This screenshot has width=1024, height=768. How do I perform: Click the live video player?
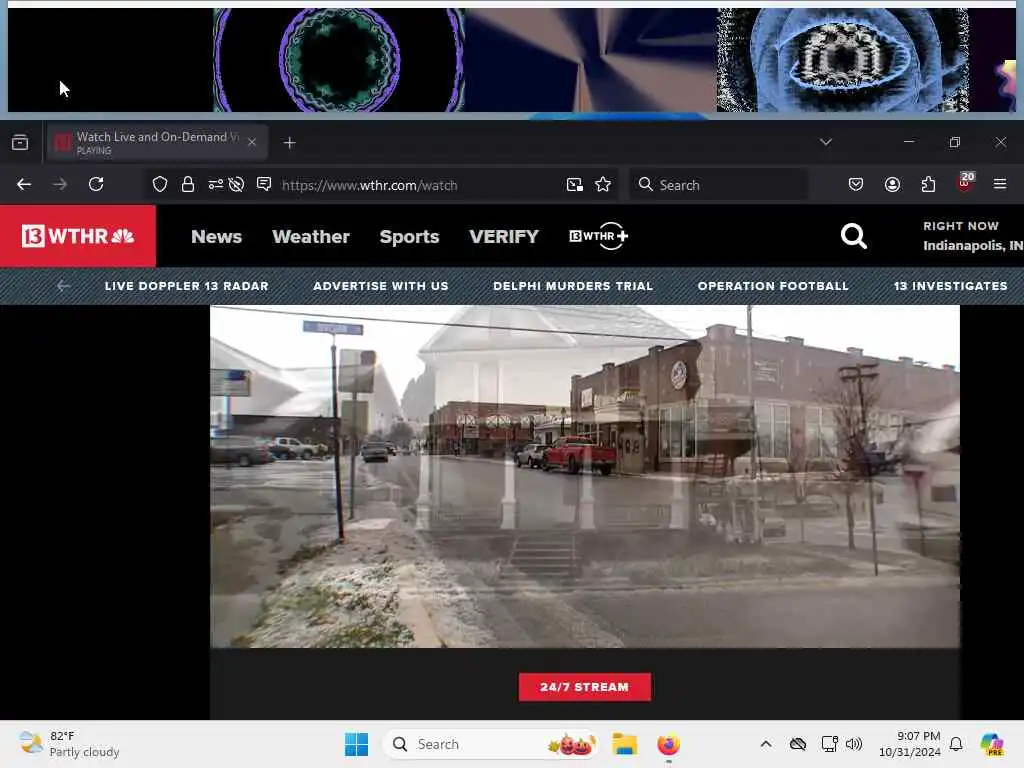[x=584, y=477]
